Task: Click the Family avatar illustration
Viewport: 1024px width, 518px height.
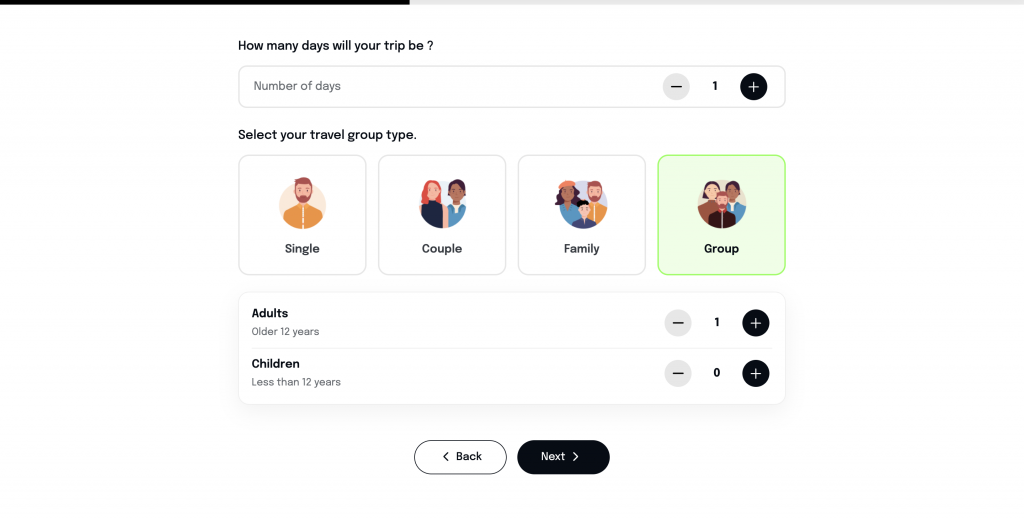Action: (x=582, y=204)
